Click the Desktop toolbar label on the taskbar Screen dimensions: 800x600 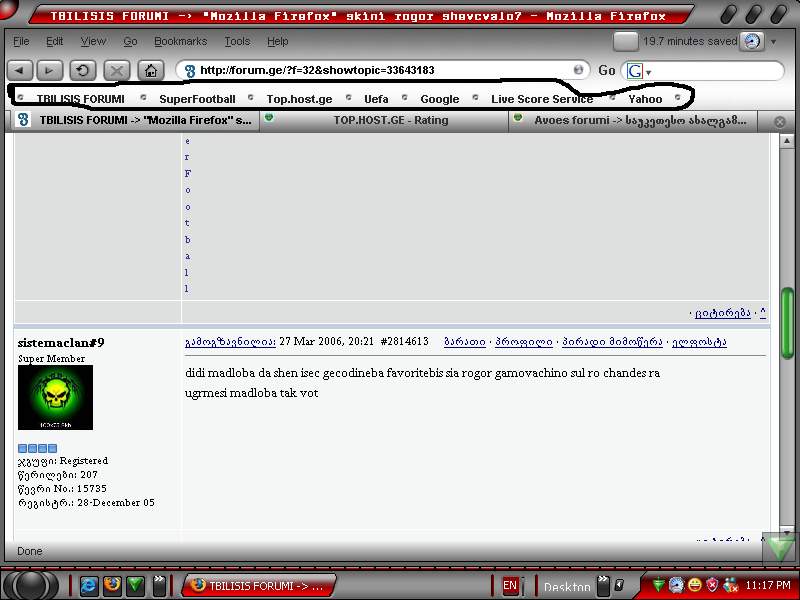567,587
